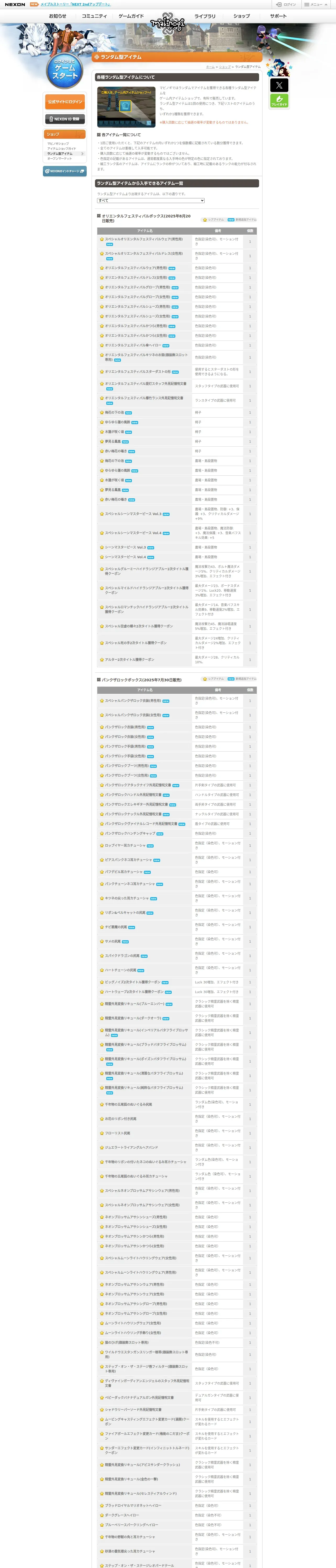Viewport: 336px width, 1568px height.
Task: Open the X (Twitter) share icon
Action: [x=279, y=85]
